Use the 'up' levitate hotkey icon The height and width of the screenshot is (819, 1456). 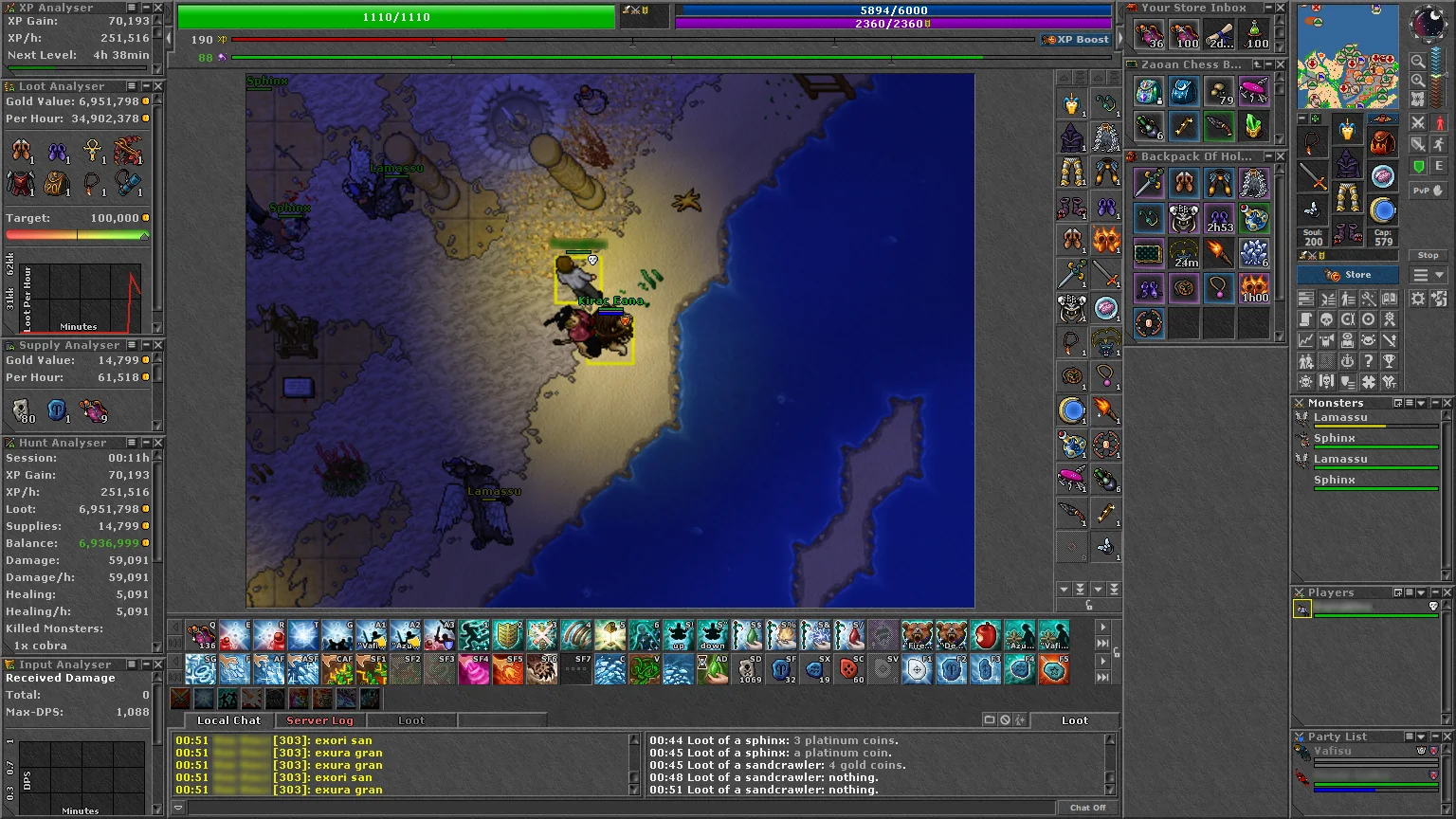click(x=678, y=635)
